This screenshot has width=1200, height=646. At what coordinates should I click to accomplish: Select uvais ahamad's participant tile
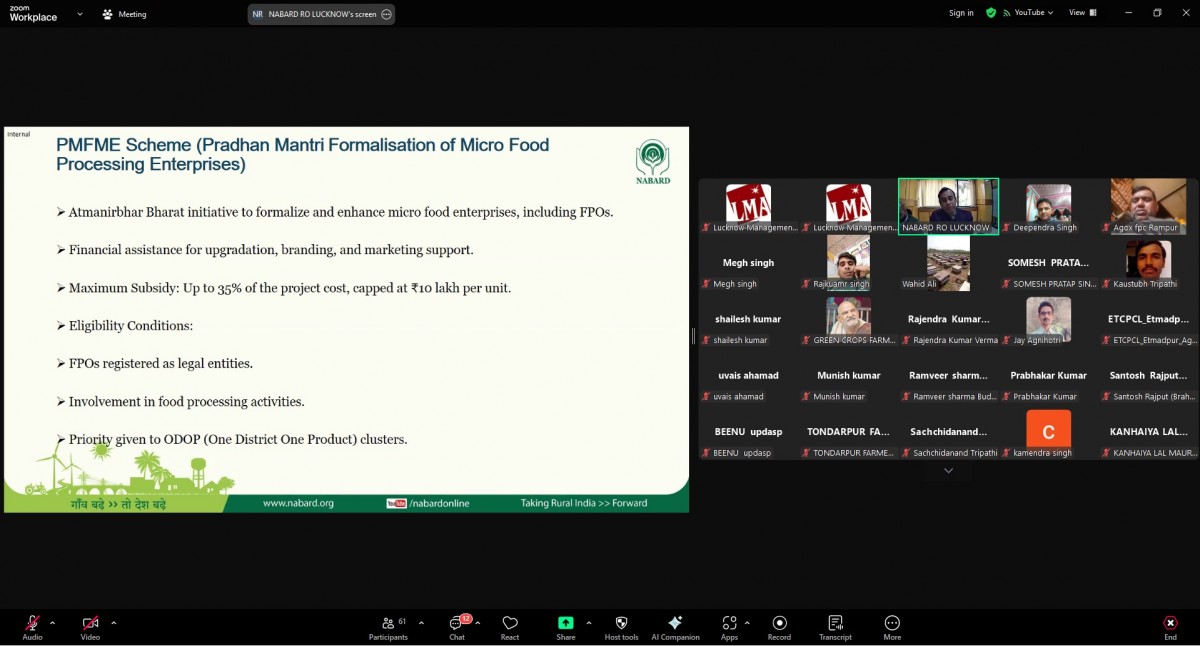tap(748, 376)
